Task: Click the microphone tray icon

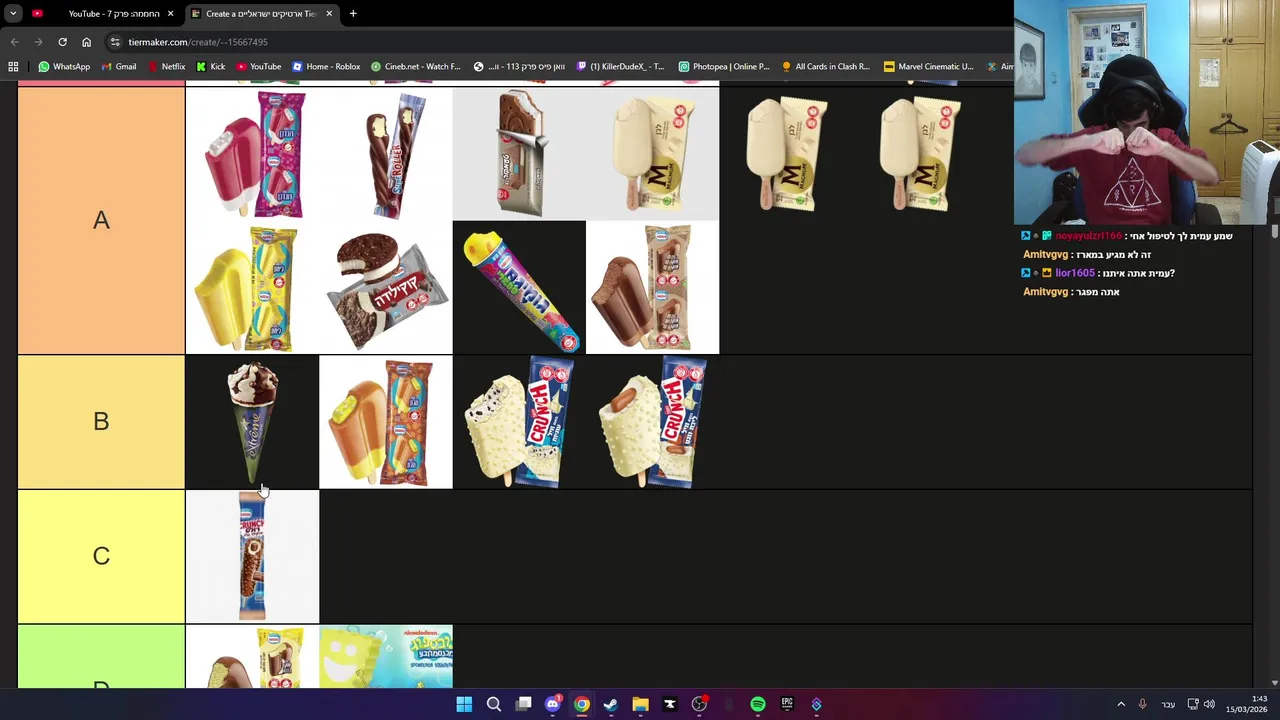Action: pos(1142,704)
